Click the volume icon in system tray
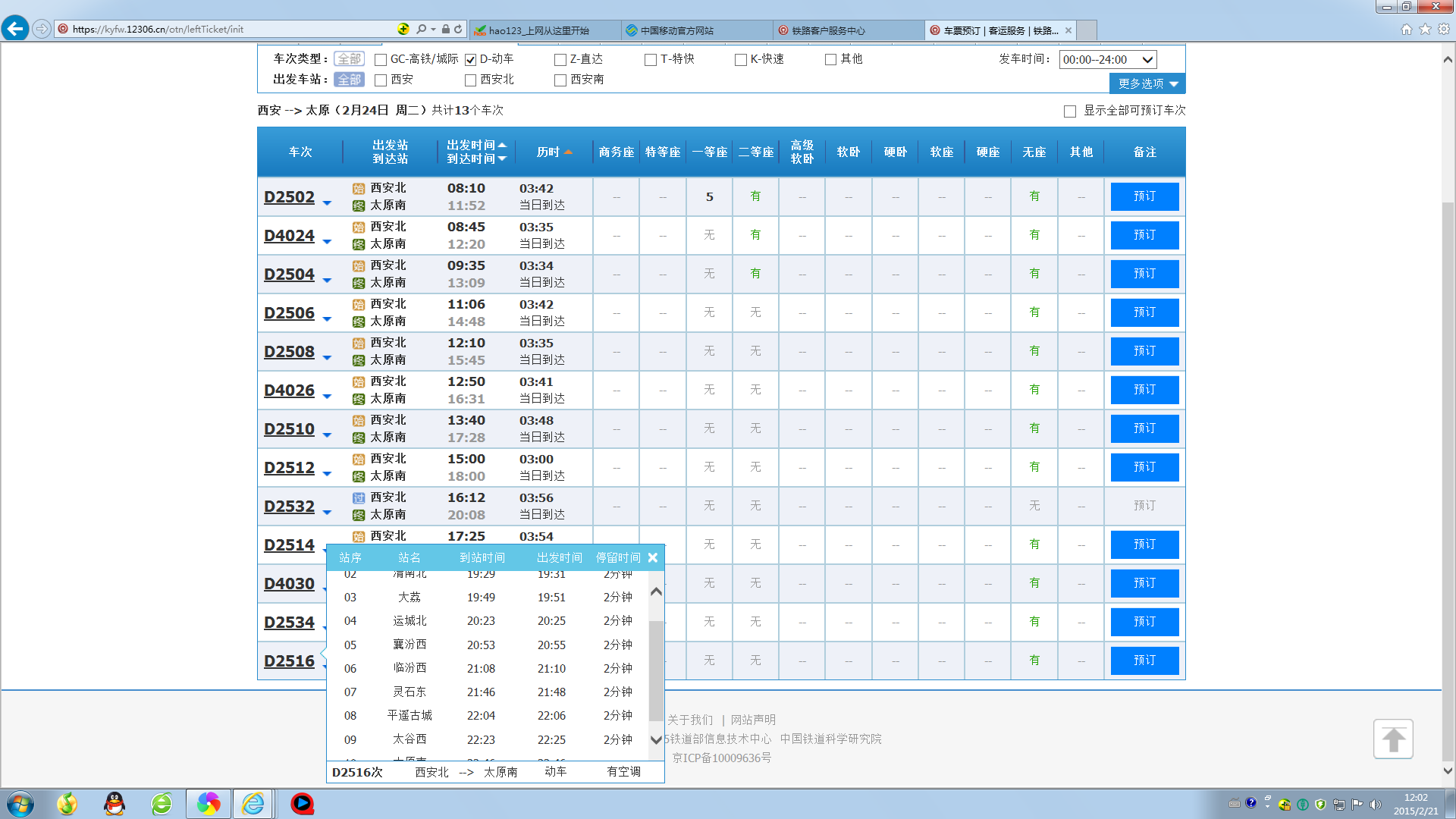The image size is (1456, 819). (1375, 804)
